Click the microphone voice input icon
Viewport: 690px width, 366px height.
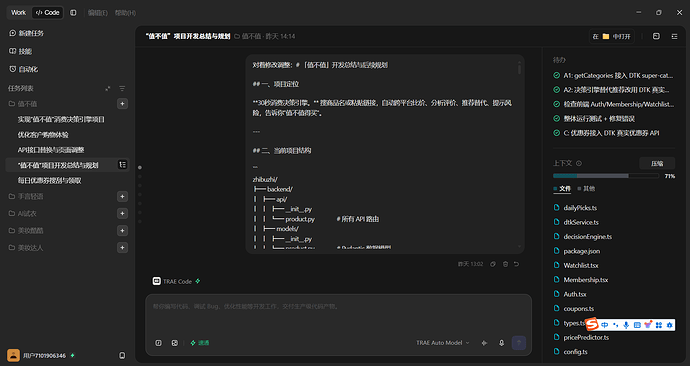click(501, 343)
